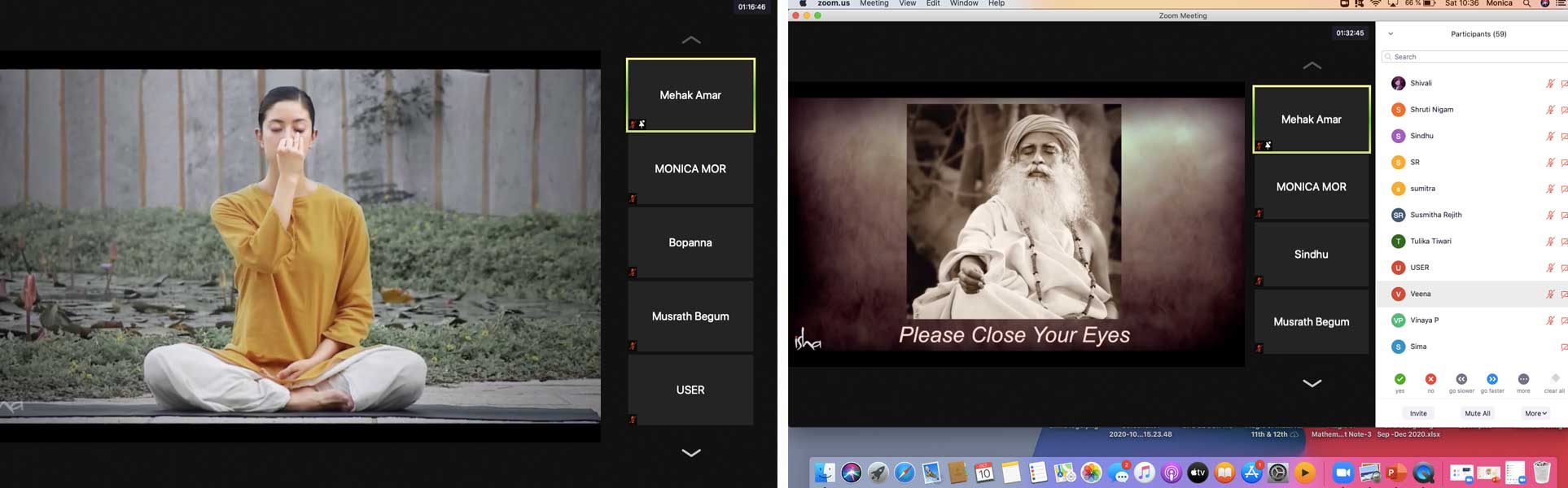
Task: Toggle Sindhu's microphone icon in participants list
Action: pyautogui.click(x=1550, y=136)
